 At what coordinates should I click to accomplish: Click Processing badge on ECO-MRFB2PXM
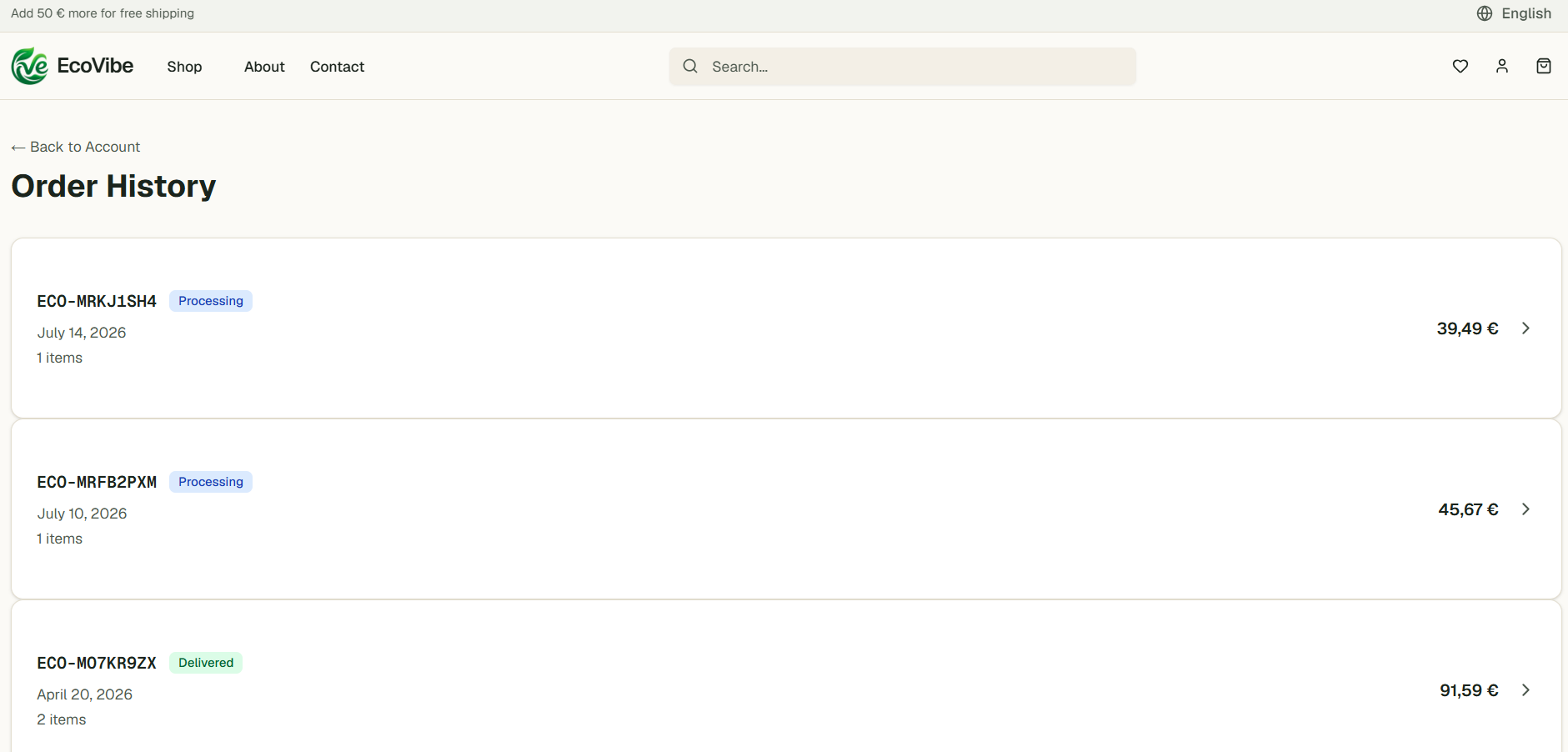[211, 482]
